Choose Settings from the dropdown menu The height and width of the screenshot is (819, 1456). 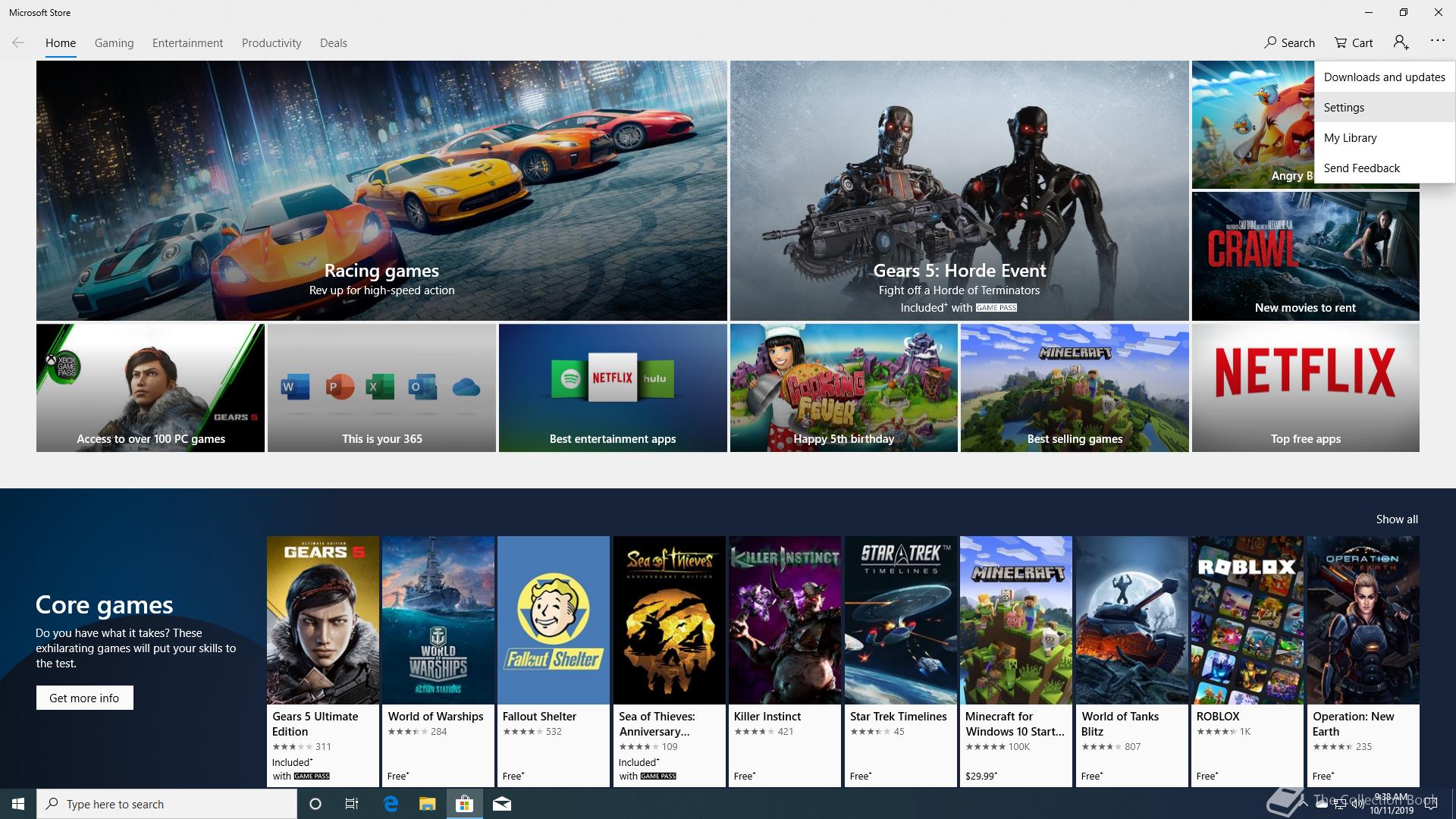[x=1384, y=108]
